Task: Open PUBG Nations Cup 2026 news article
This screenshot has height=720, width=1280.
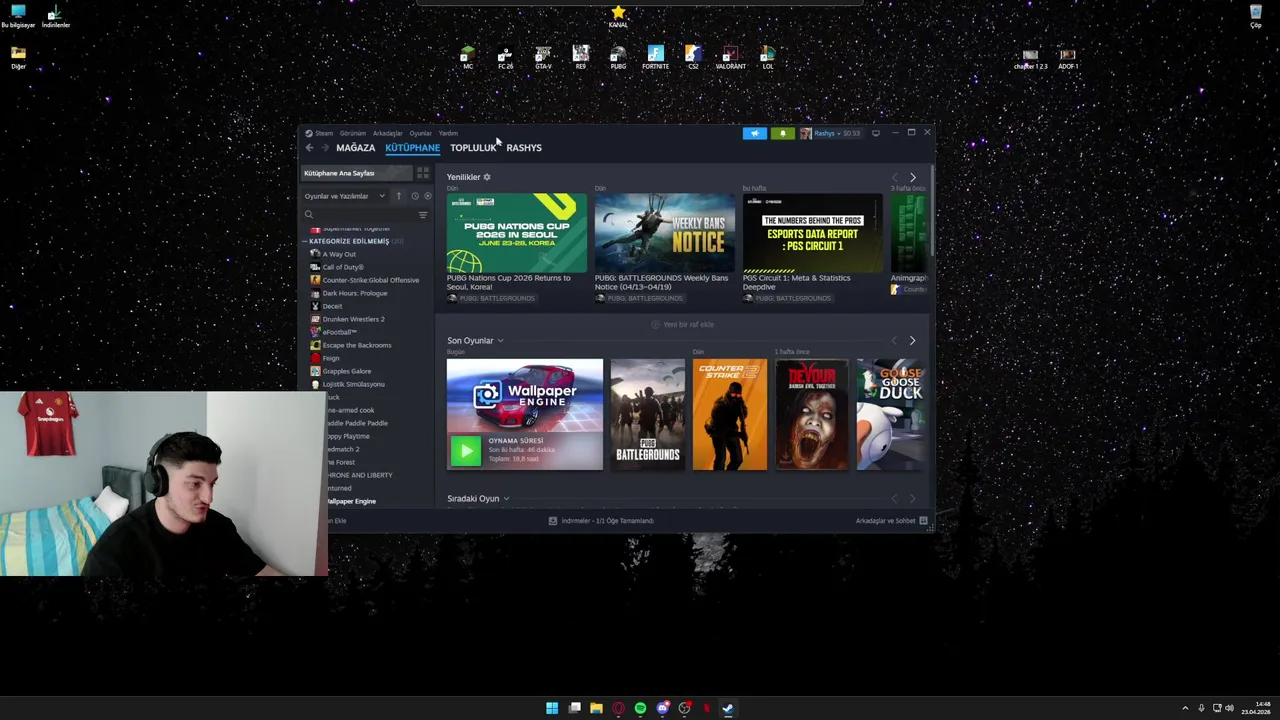Action: [x=516, y=248]
